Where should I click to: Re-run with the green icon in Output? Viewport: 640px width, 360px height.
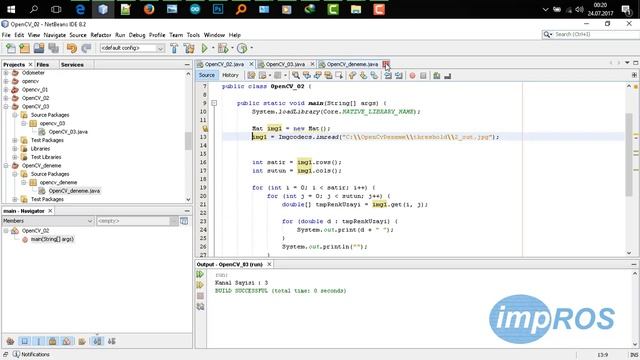click(200, 274)
